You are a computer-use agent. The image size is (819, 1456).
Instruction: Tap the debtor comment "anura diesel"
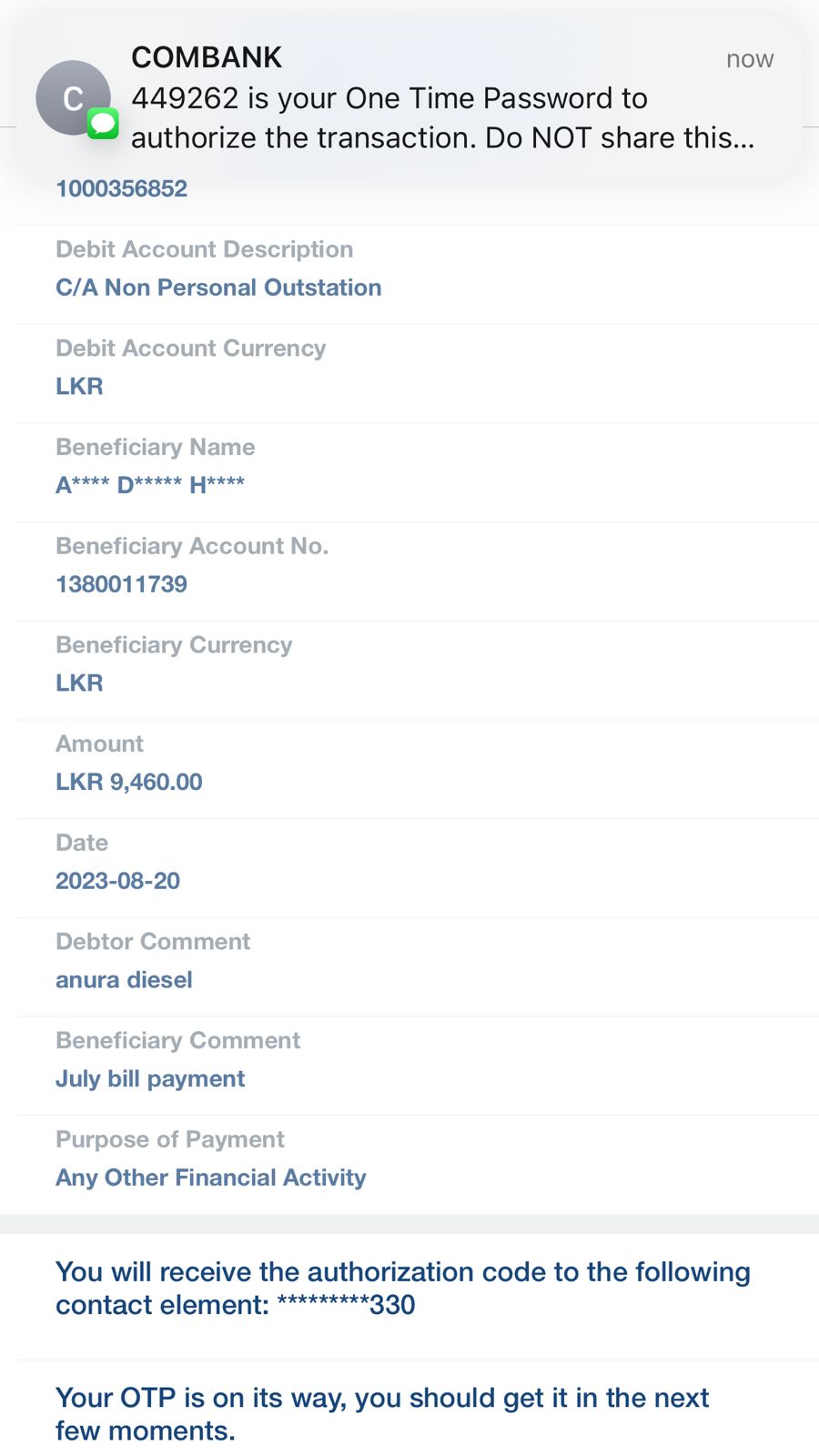click(124, 980)
